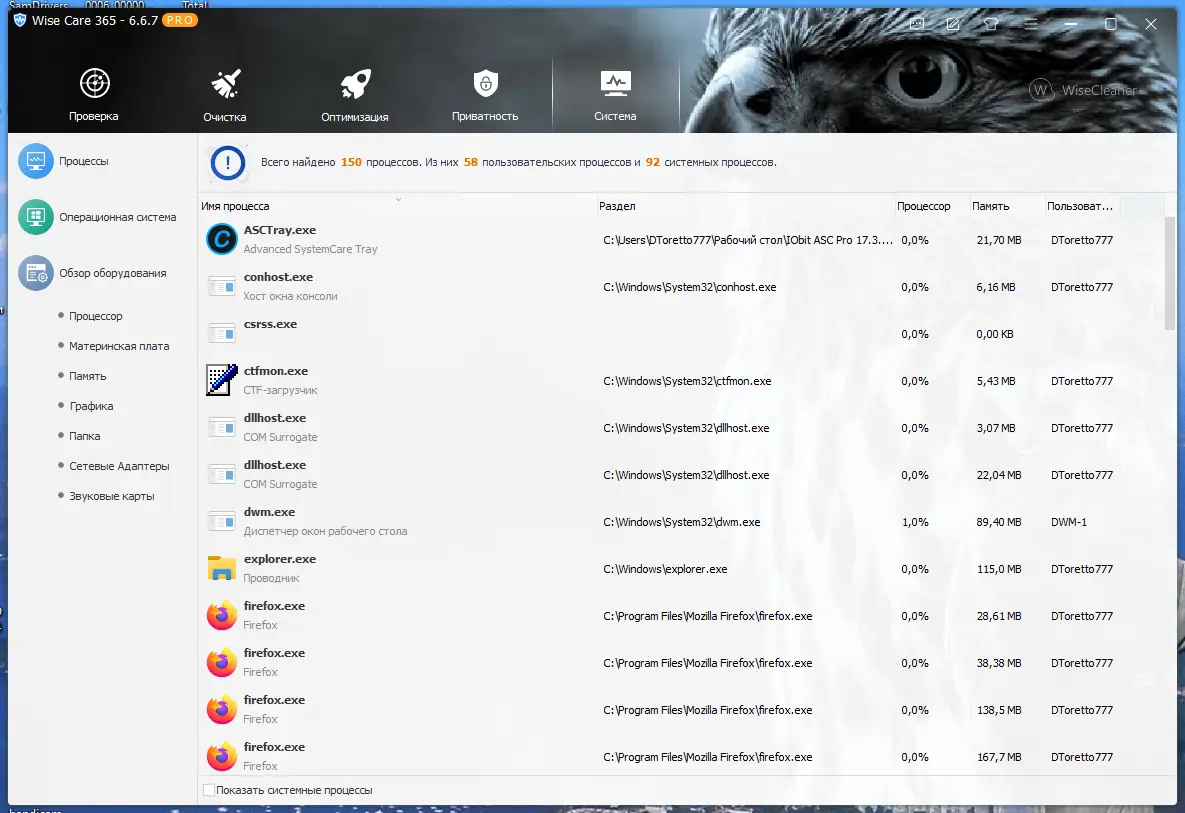Click the feedback message icon in title bar
1185x813 pixels.
pyautogui.click(x=917, y=24)
